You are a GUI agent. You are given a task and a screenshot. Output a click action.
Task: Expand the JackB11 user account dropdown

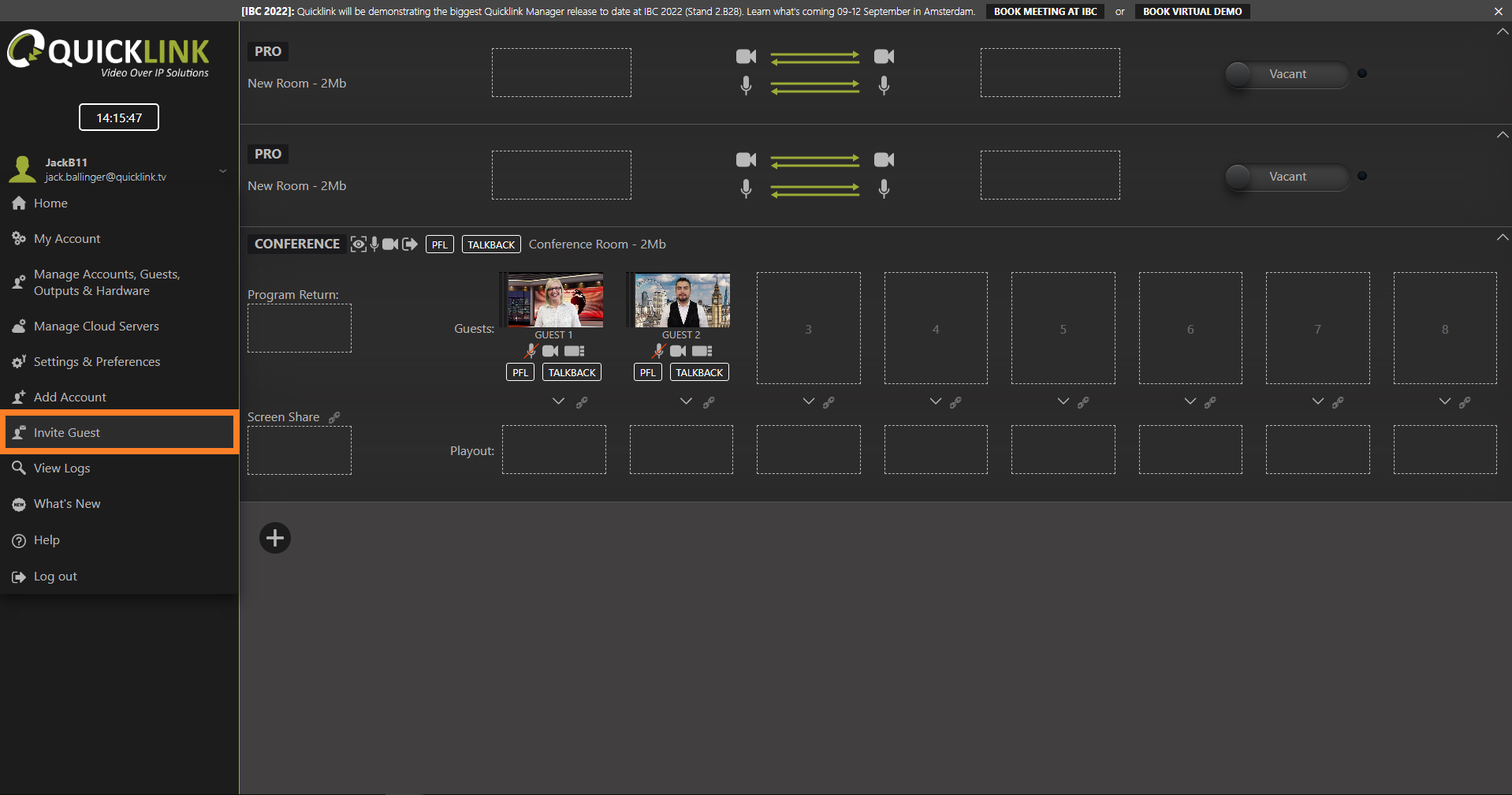[x=223, y=170]
